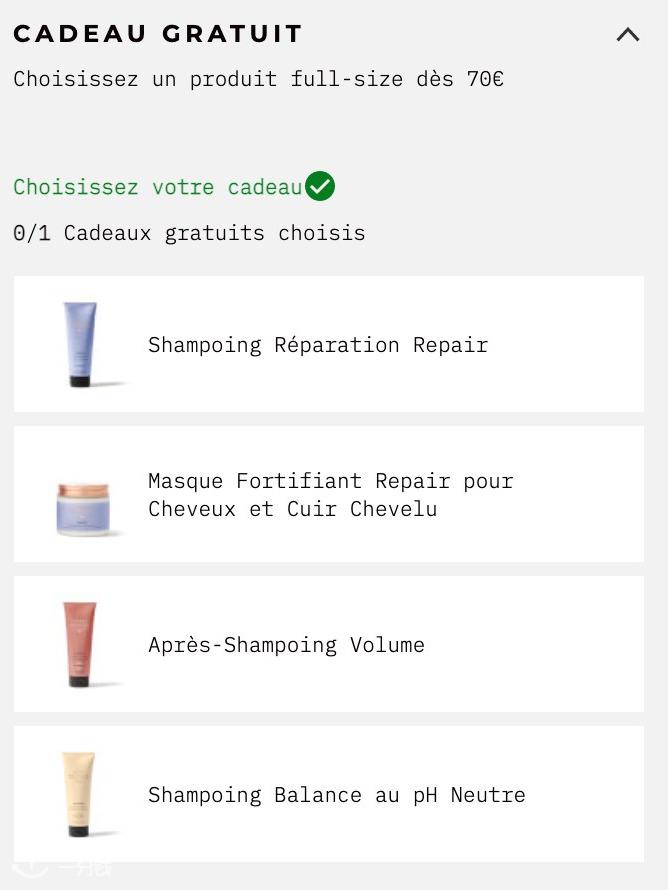The image size is (668, 890).
Task: Click the Après-Shampoing Volume label text
Action: click(x=286, y=645)
